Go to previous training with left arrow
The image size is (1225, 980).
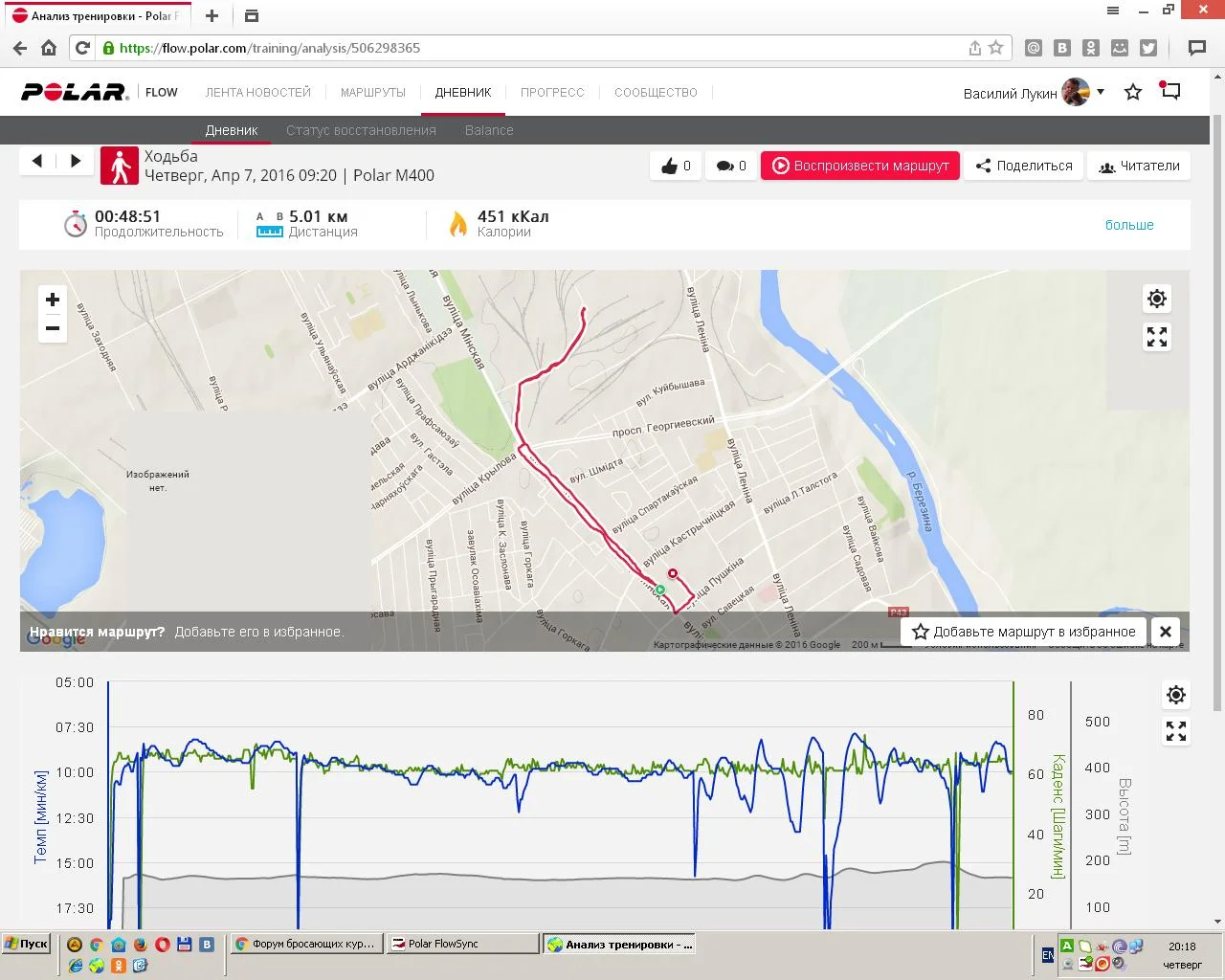37,161
